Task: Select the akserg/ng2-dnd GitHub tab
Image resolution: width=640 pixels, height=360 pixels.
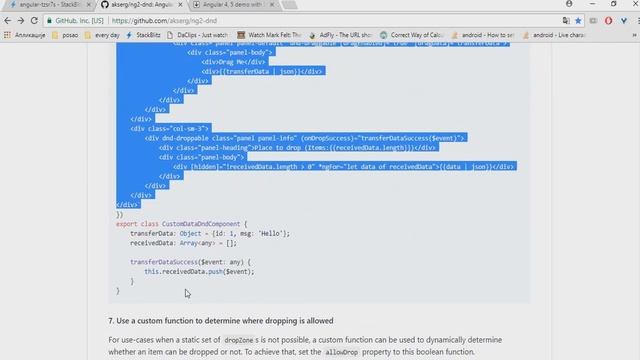Action: click(x=141, y=4)
